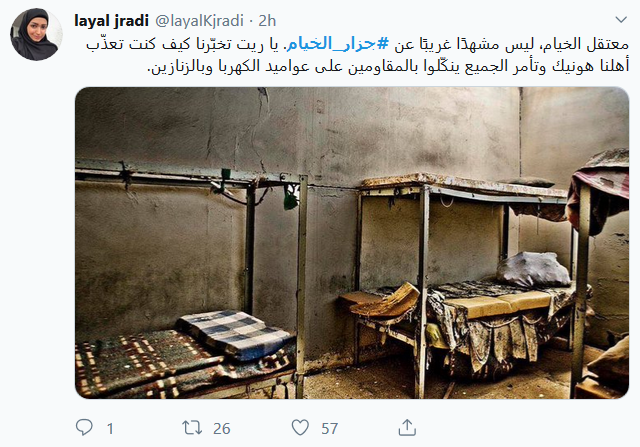Screen dimensions: 640x447
Task: Click the display name layal jradi
Action: pyautogui.click(x=111, y=20)
